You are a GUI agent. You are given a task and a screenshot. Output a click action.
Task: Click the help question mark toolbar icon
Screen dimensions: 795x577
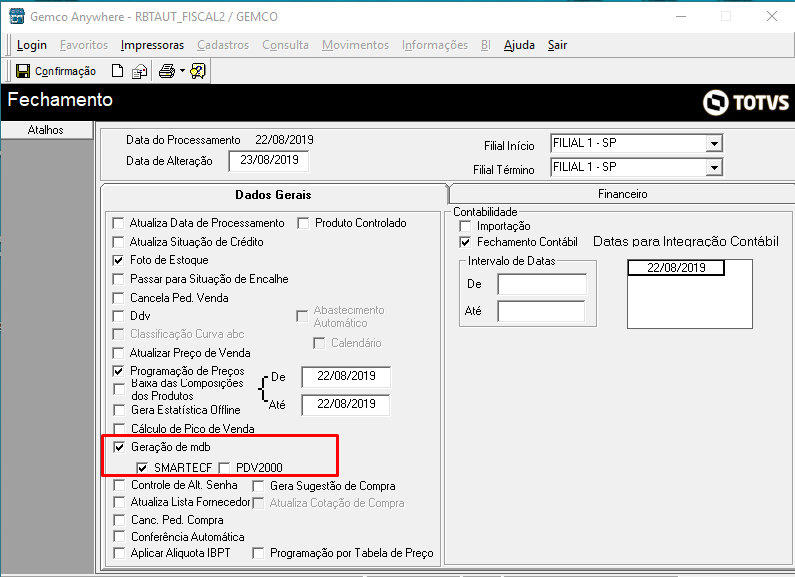coord(198,71)
